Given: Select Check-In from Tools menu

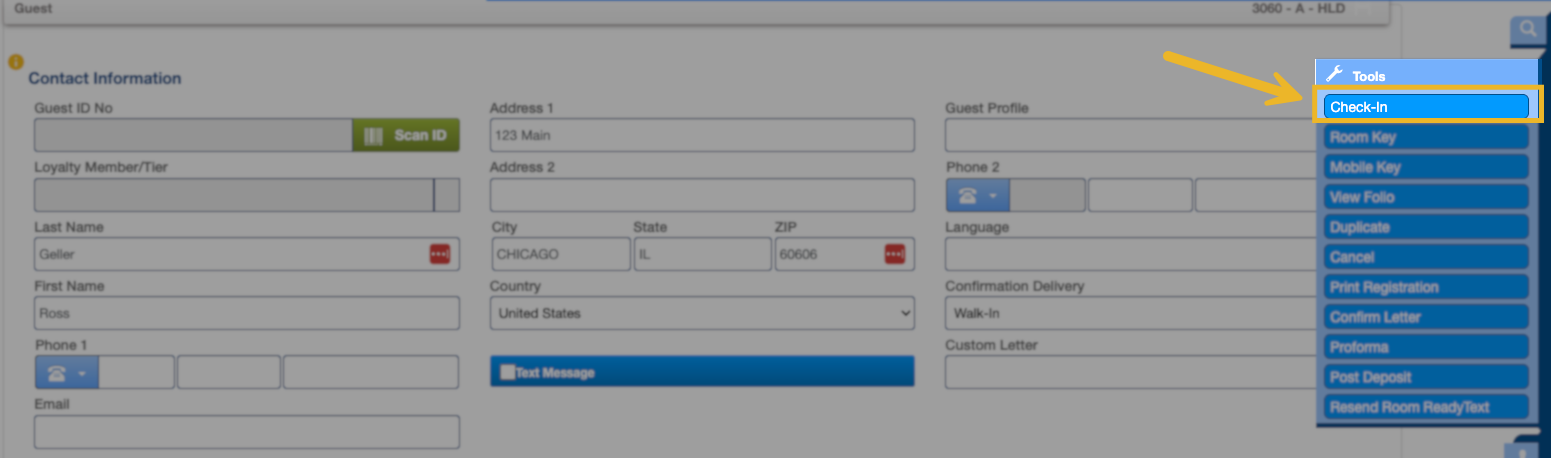Looking at the screenshot, I should (x=1427, y=107).
